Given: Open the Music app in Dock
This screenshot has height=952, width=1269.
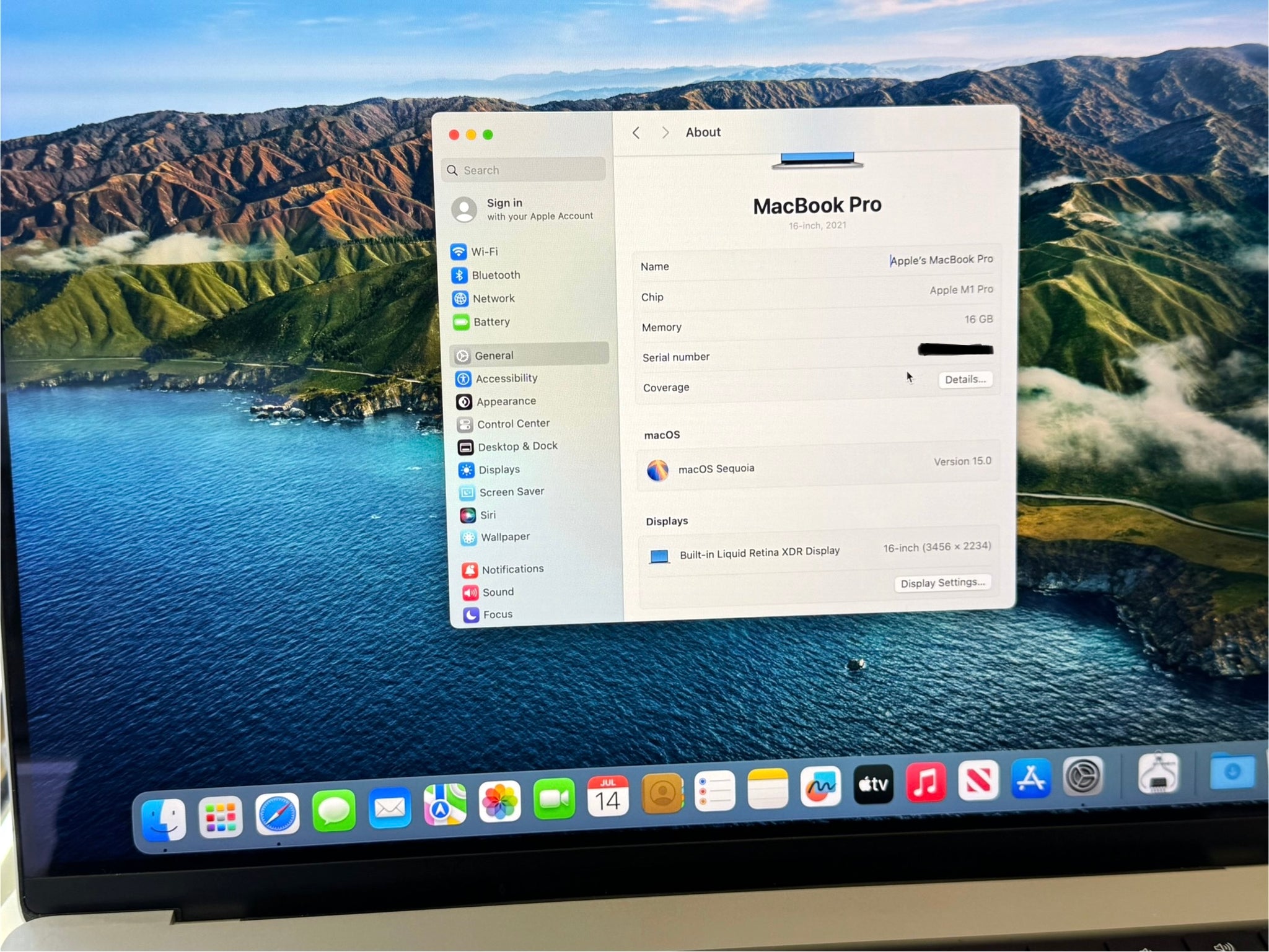Looking at the screenshot, I should pyautogui.click(x=926, y=782).
